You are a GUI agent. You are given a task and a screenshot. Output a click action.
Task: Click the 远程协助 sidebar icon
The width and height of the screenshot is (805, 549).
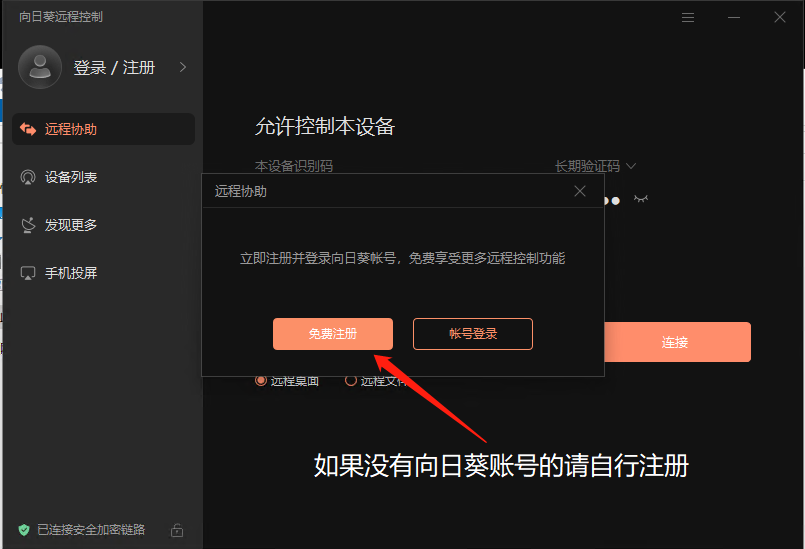28,129
